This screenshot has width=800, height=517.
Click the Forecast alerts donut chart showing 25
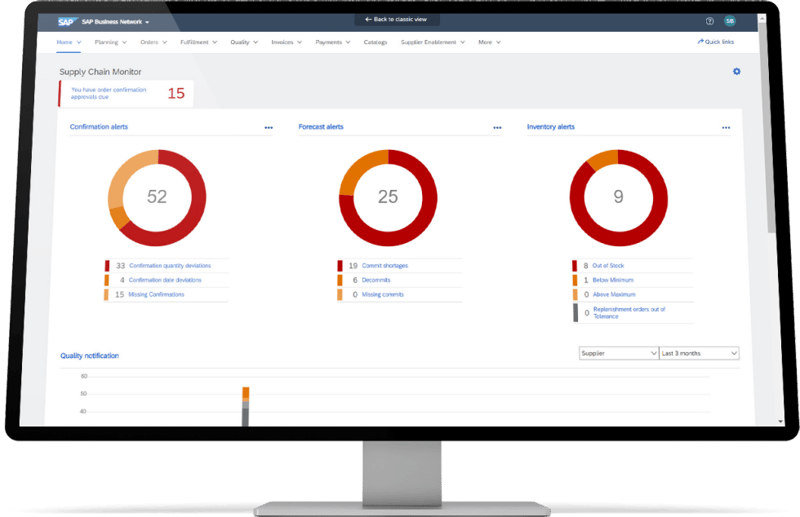pos(388,198)
